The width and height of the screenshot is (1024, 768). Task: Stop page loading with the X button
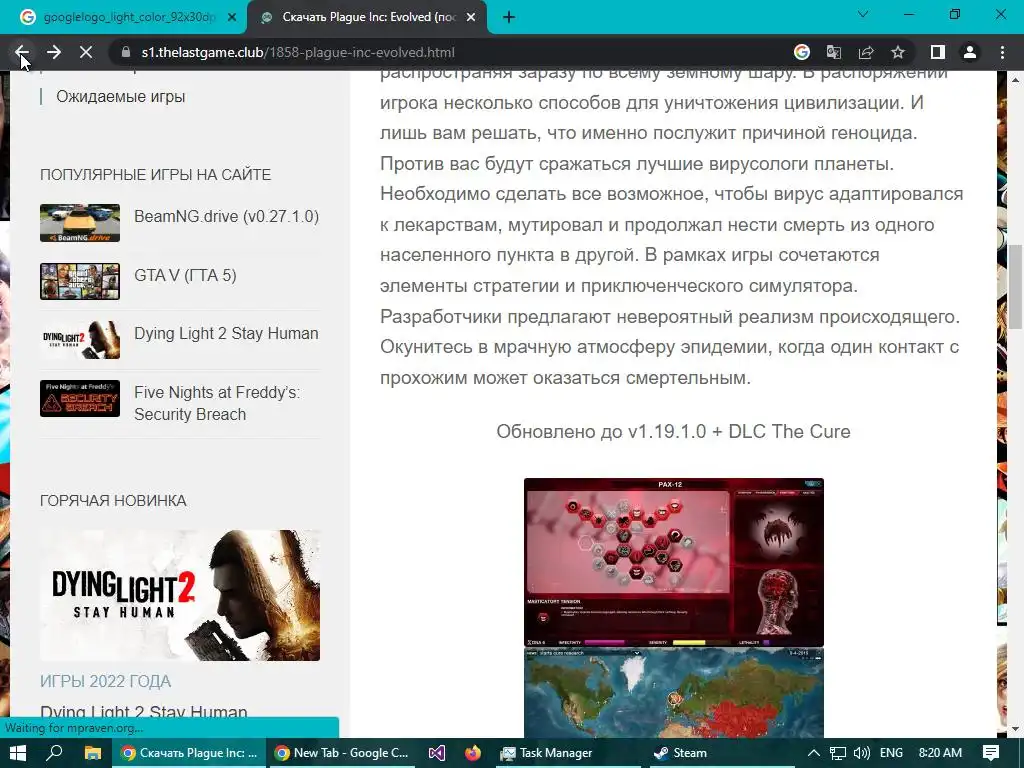tap(86, 52)
